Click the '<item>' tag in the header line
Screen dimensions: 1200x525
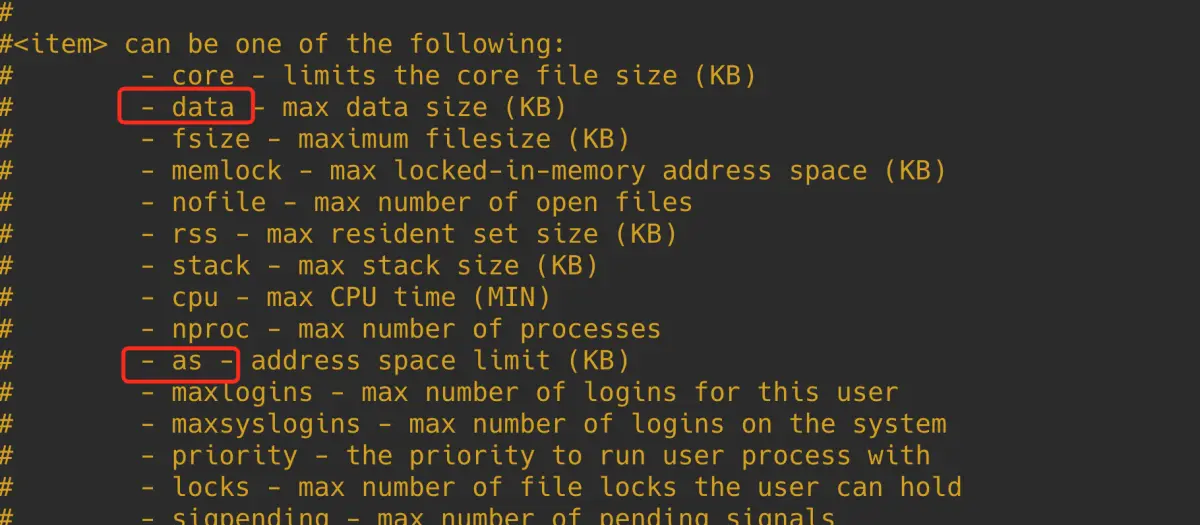point(62,44)
